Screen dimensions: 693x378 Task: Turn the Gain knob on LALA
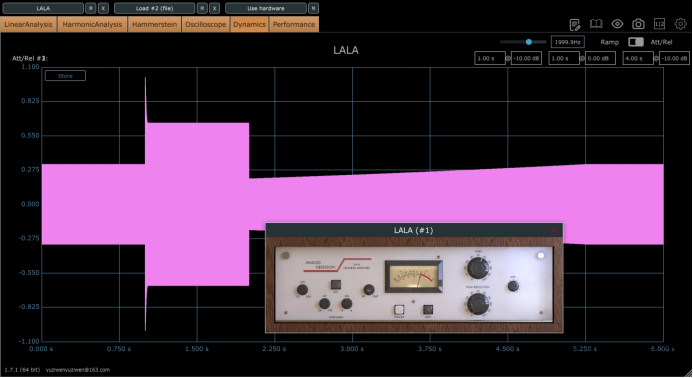(478, 268)
